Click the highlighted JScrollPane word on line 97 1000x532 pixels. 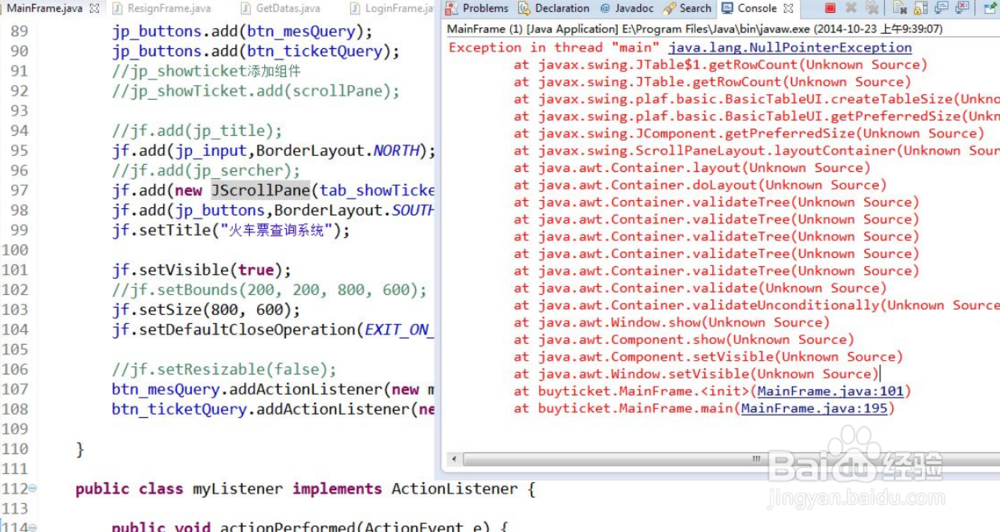tap(260, 190)
